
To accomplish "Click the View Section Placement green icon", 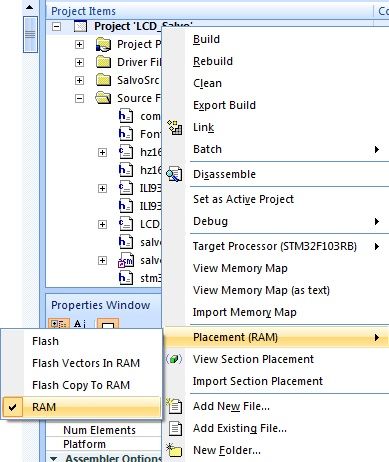I will pos(174,359).
